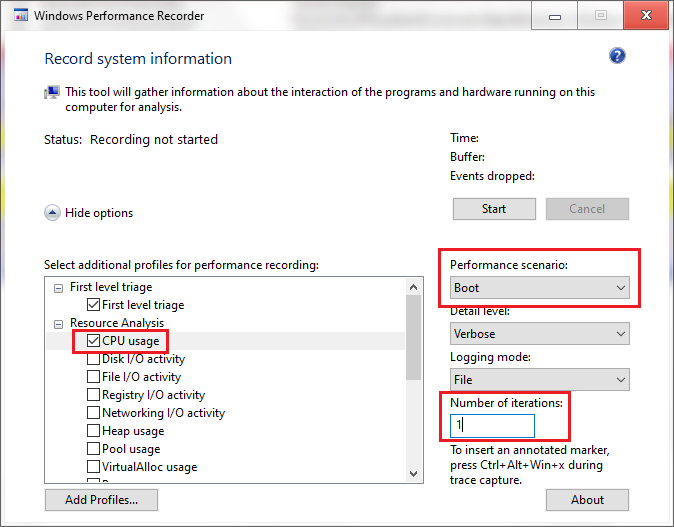Image resolution: width=674 pixels, height=527 pixels.
Task: Click the Number of iterations input field
Action: 492,426
